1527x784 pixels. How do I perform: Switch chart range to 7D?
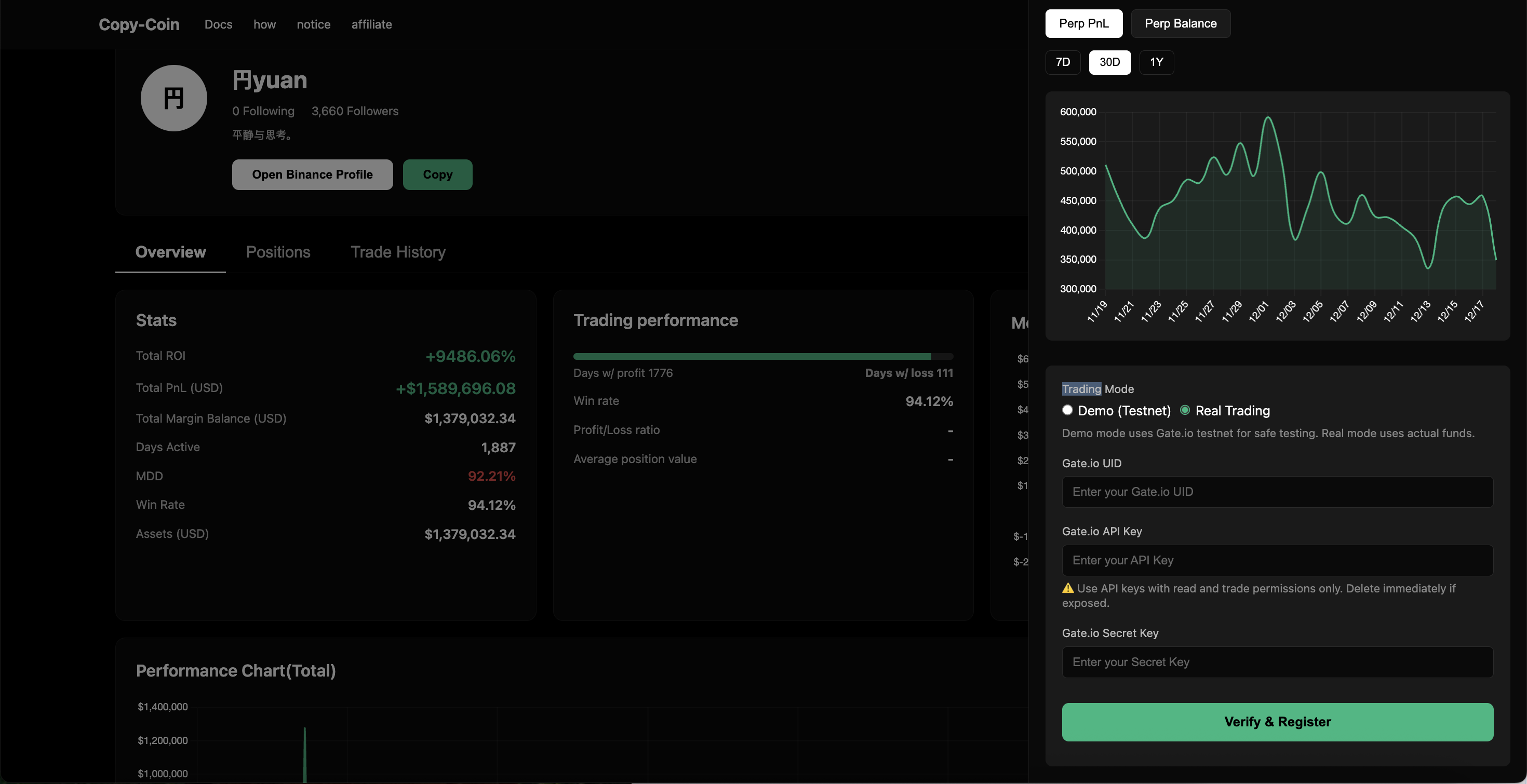click(x=1062, y=62)
